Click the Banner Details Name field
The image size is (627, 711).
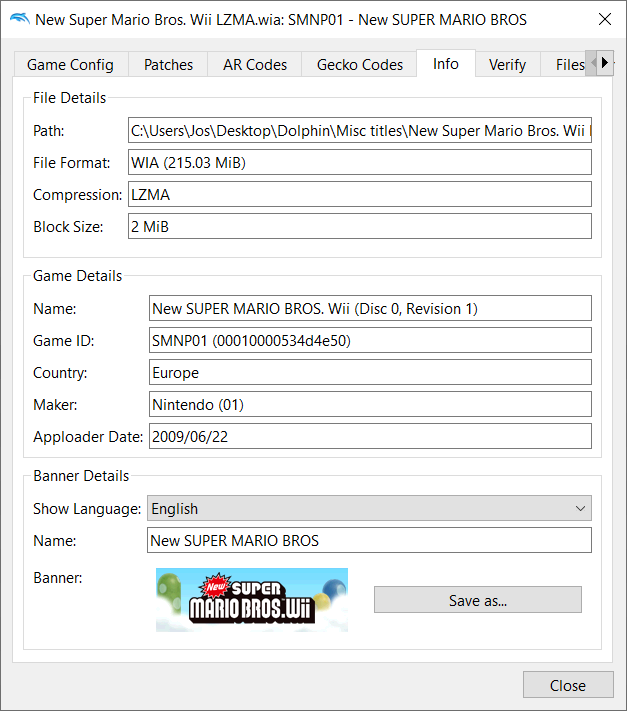(369, 540)
